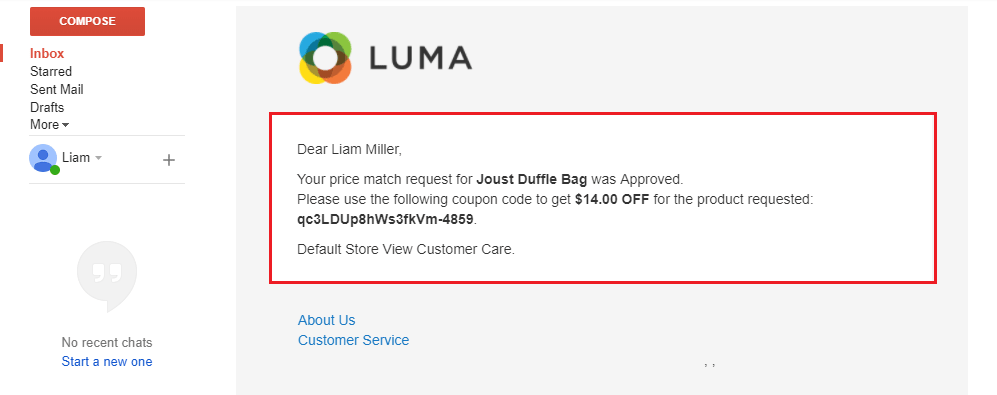Click the red Compose button
Screen dimensions: 997x395
87,21
